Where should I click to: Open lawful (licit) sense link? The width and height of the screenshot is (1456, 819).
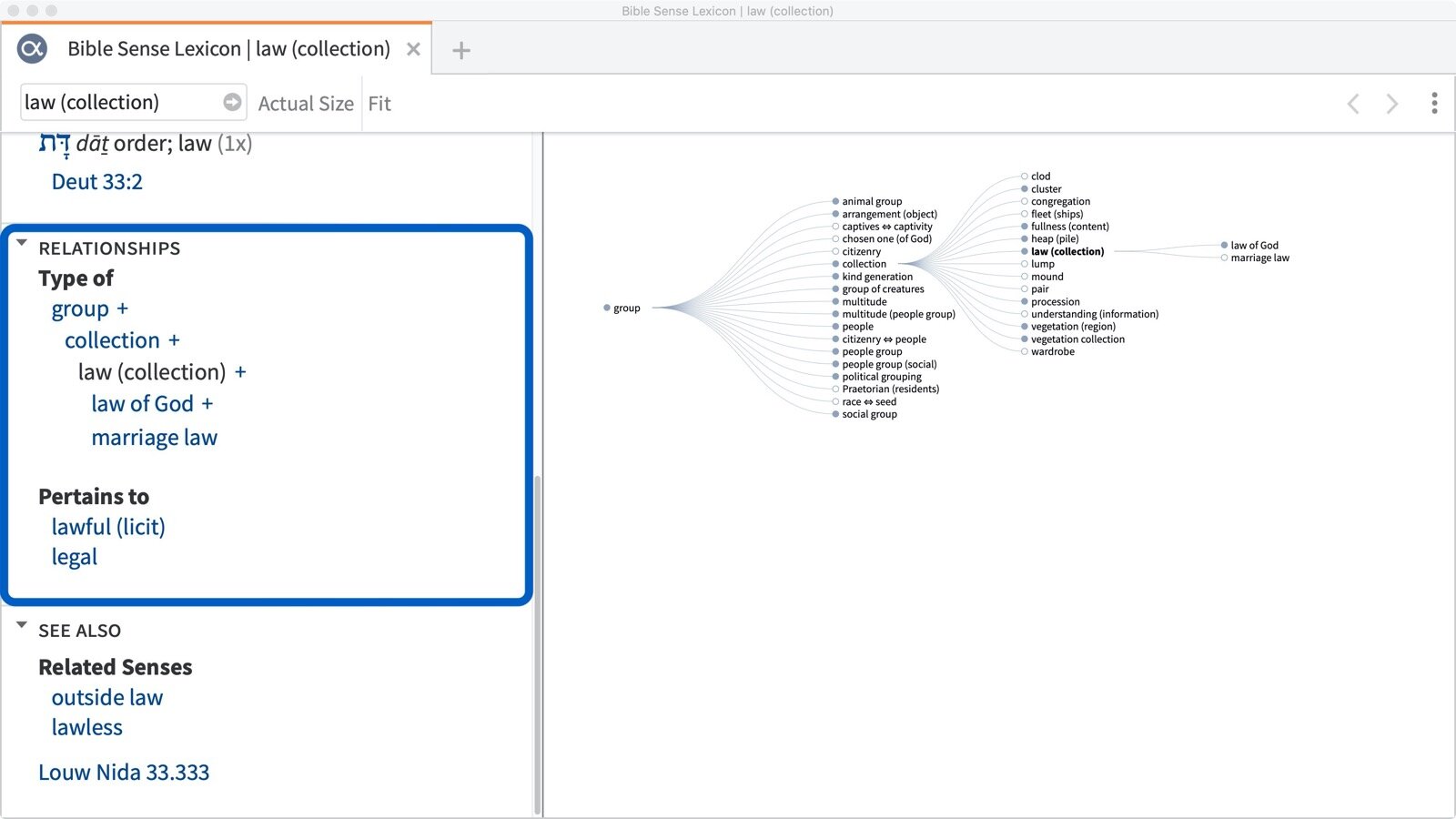pos(108,527)
